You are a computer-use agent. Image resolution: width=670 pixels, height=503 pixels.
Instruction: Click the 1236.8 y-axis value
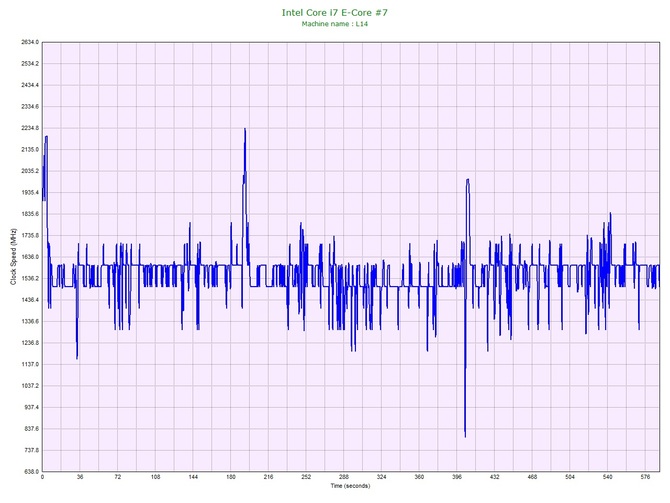click(x=30, y=343)
